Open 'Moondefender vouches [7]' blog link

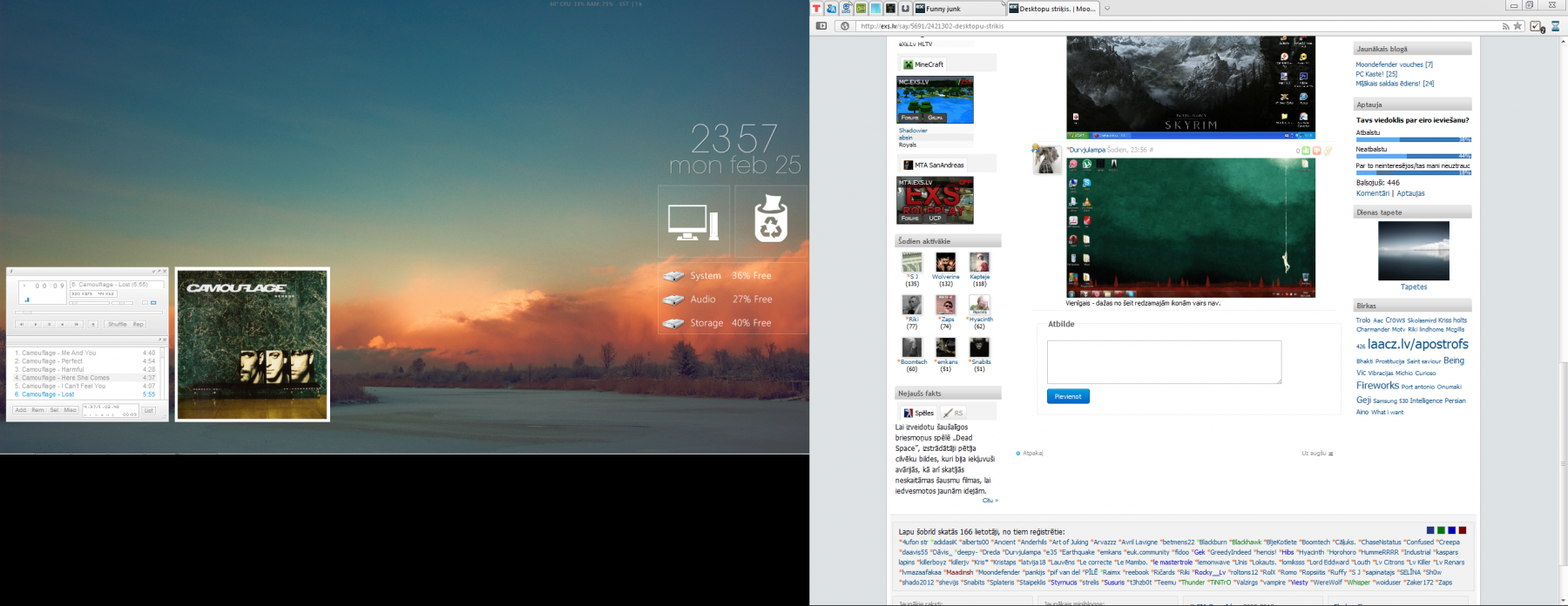1394,64
